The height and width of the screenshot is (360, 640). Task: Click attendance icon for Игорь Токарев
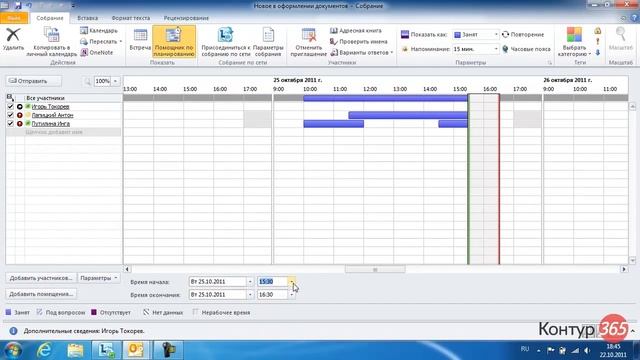(x=20, y=107)
